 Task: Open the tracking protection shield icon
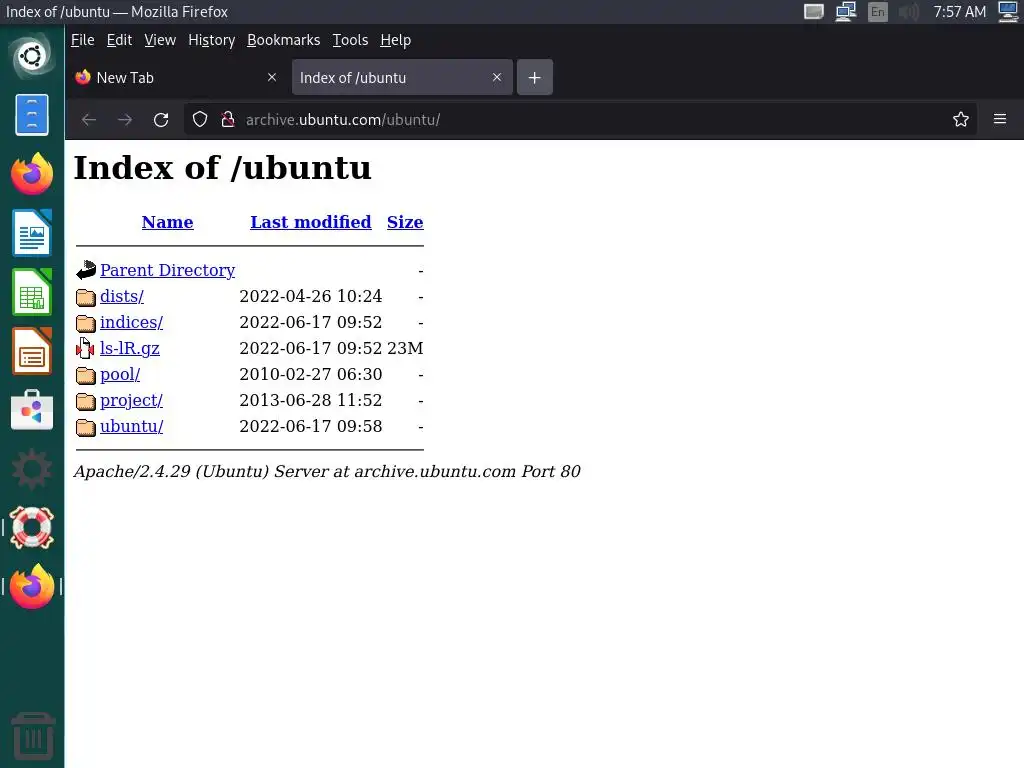(x=200, y=120)
